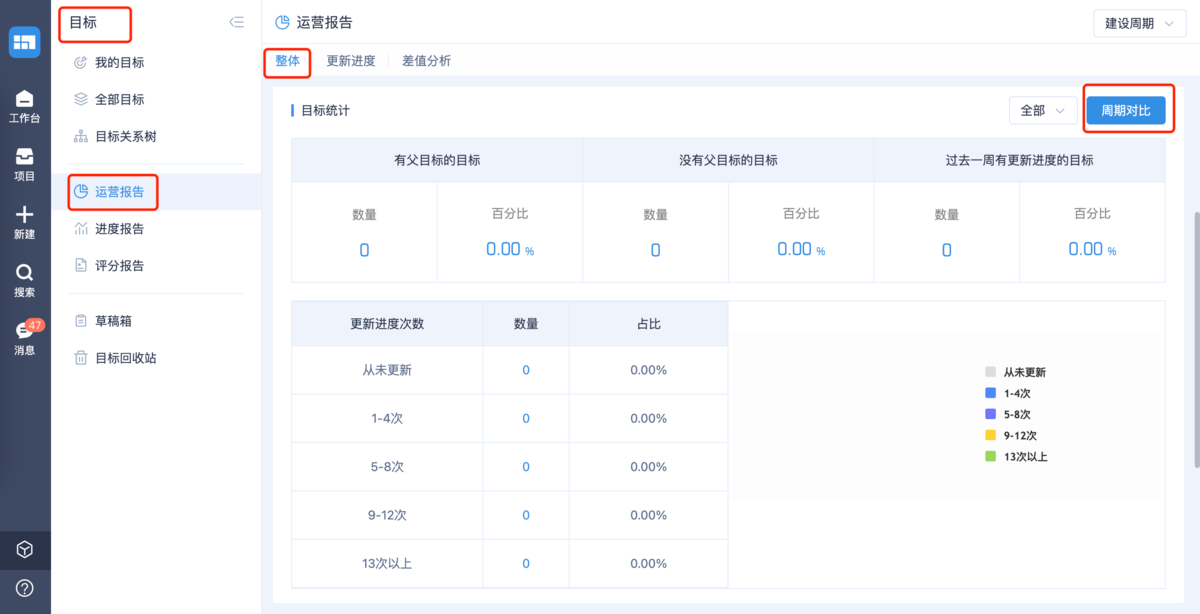This screenshot has height=614, width=1200.
Task: Open 目标关系树 in the sidebar
Action: click(x=125, y=137)
